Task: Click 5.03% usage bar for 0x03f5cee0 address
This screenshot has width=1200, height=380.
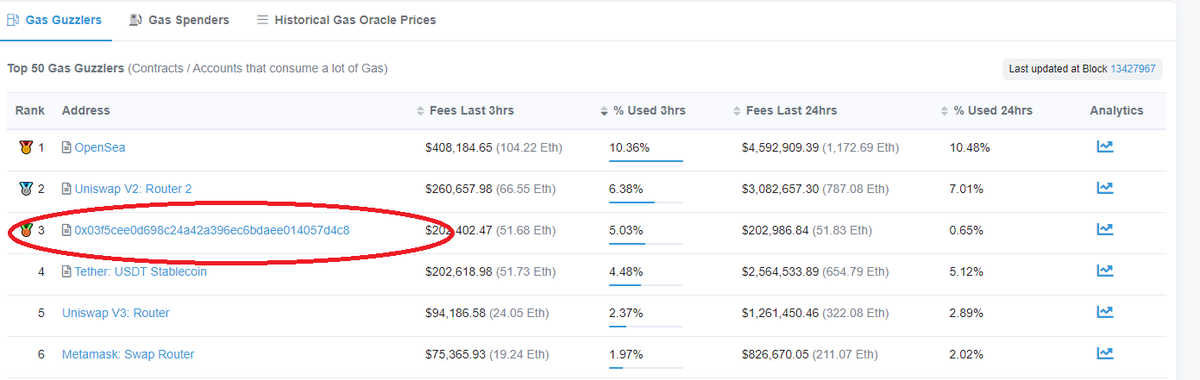Action: point(646,243)
